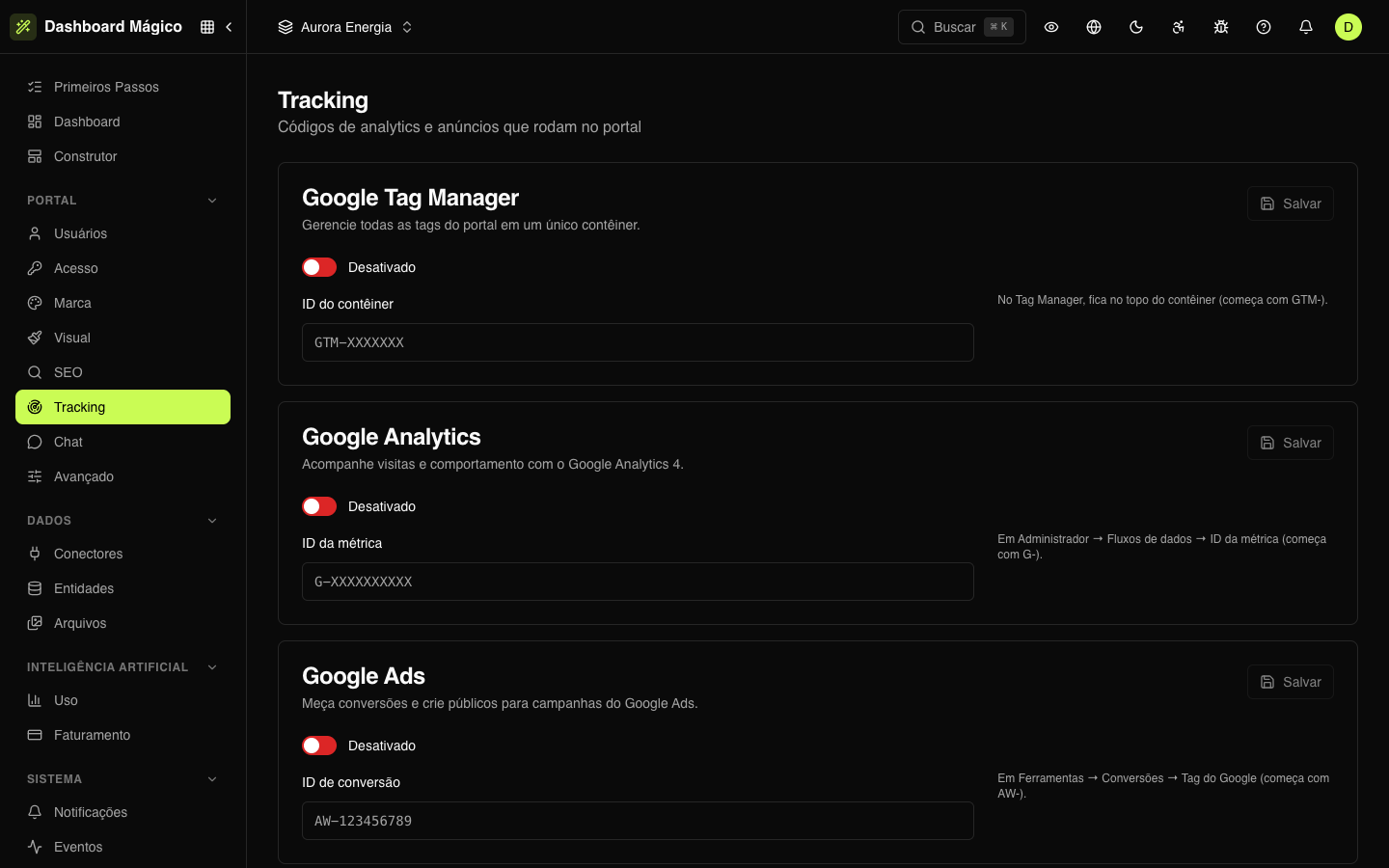Viewport: 1389px width, 868px height.
Task: Click the GTM-XXXXXXX container ID field
Action: point(638,342)
